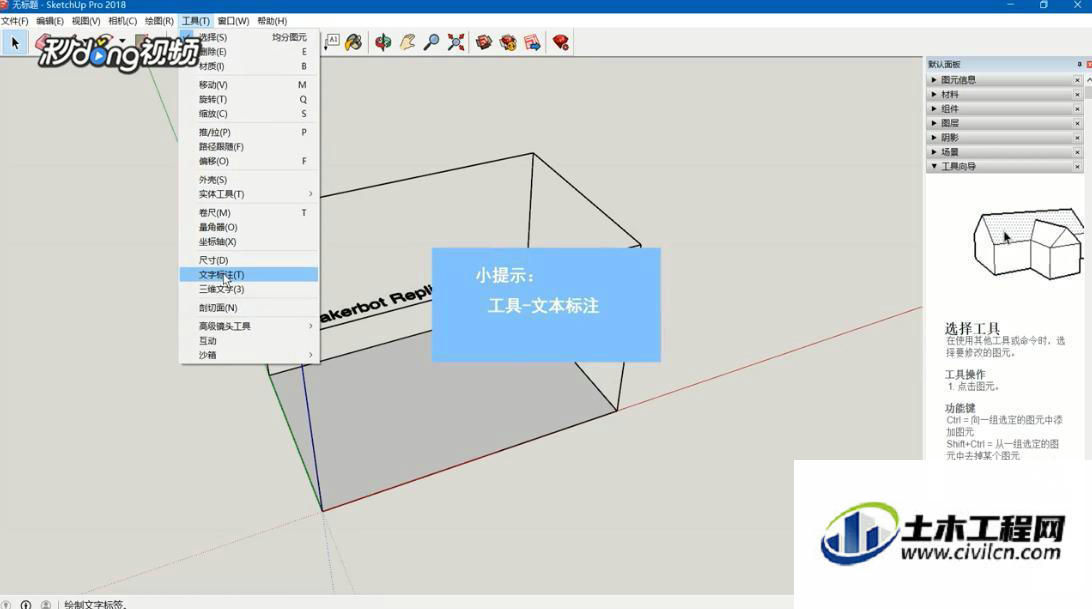Choose 缩放(C) menu entry
This screenshot has width=1092, height=609.
pos(249,114)
